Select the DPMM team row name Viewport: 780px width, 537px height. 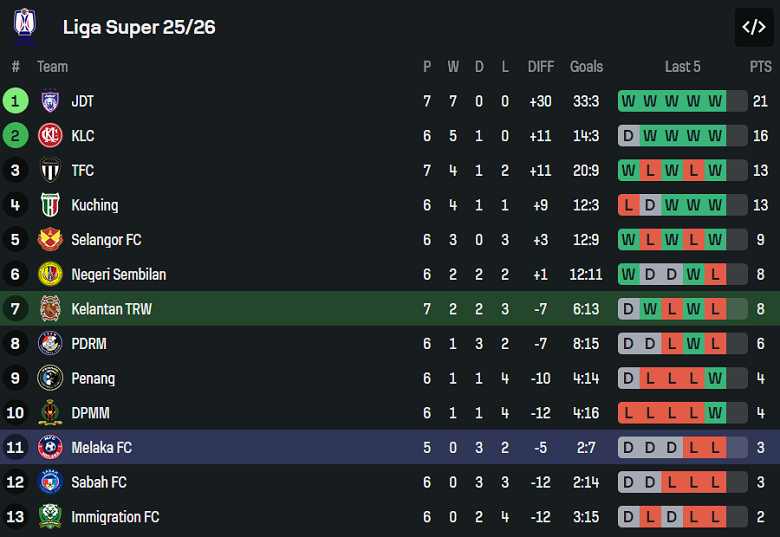pos(90,413)
